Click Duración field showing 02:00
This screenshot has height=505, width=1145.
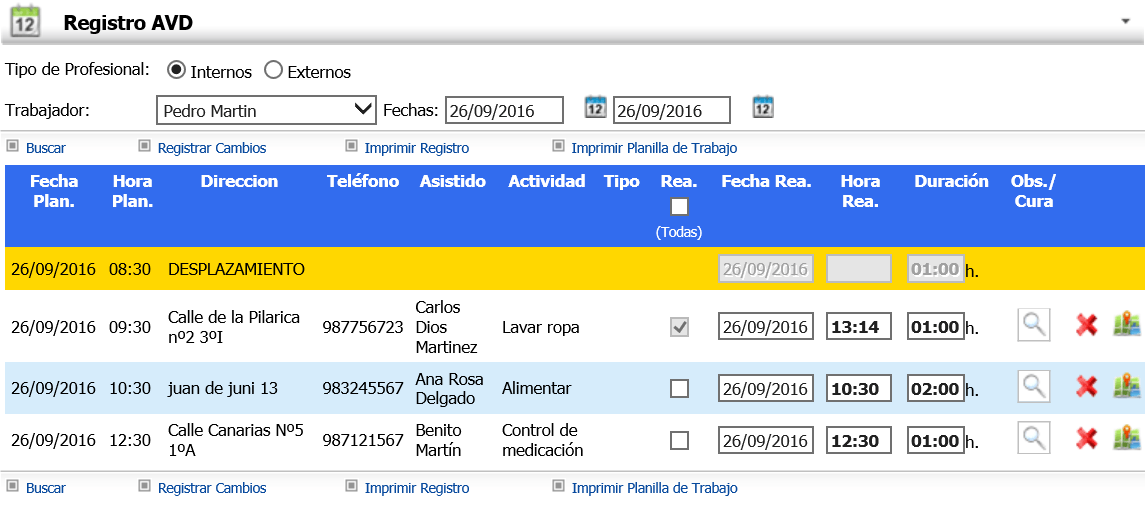point(935,388)
